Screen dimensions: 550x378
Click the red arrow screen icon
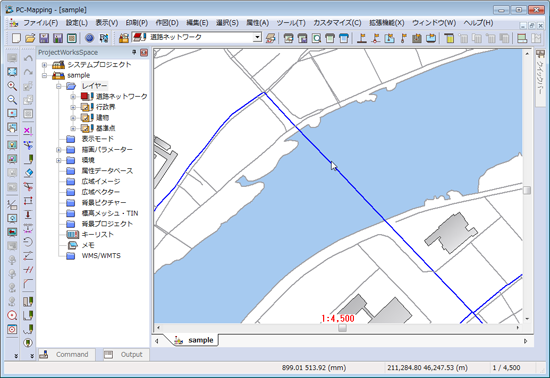pyautogui.click(x=12, y=232)
